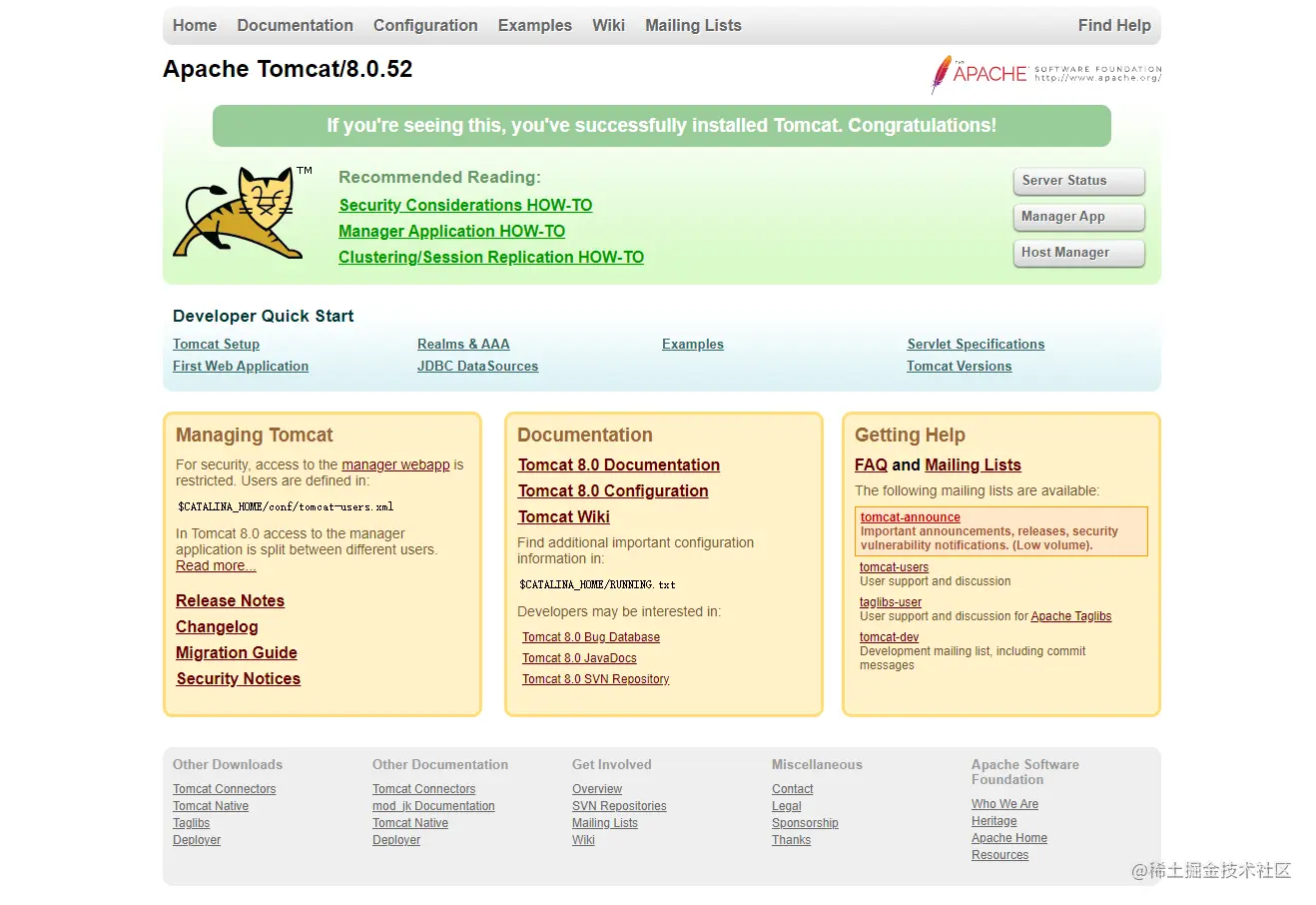This screenshot has height=905, width=1316.
Task: Open Wiki in the top navigation bar
Action: click(x=608, y=26)
